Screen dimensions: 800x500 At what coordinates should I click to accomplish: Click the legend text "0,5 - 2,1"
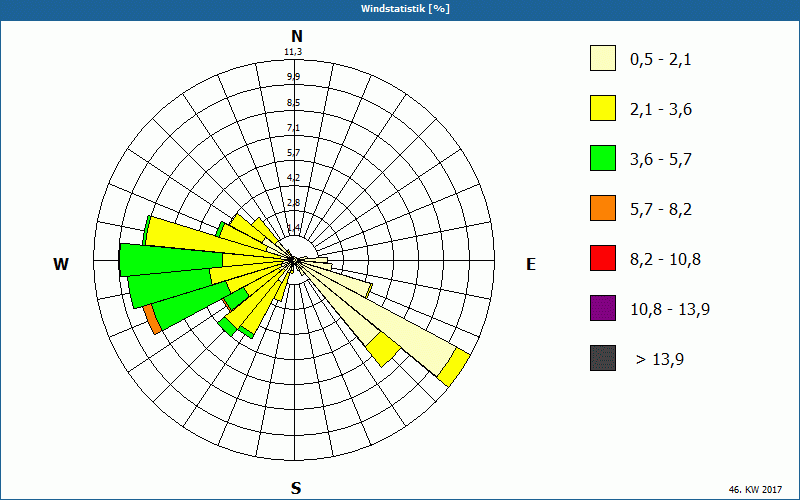coord(661,60)
